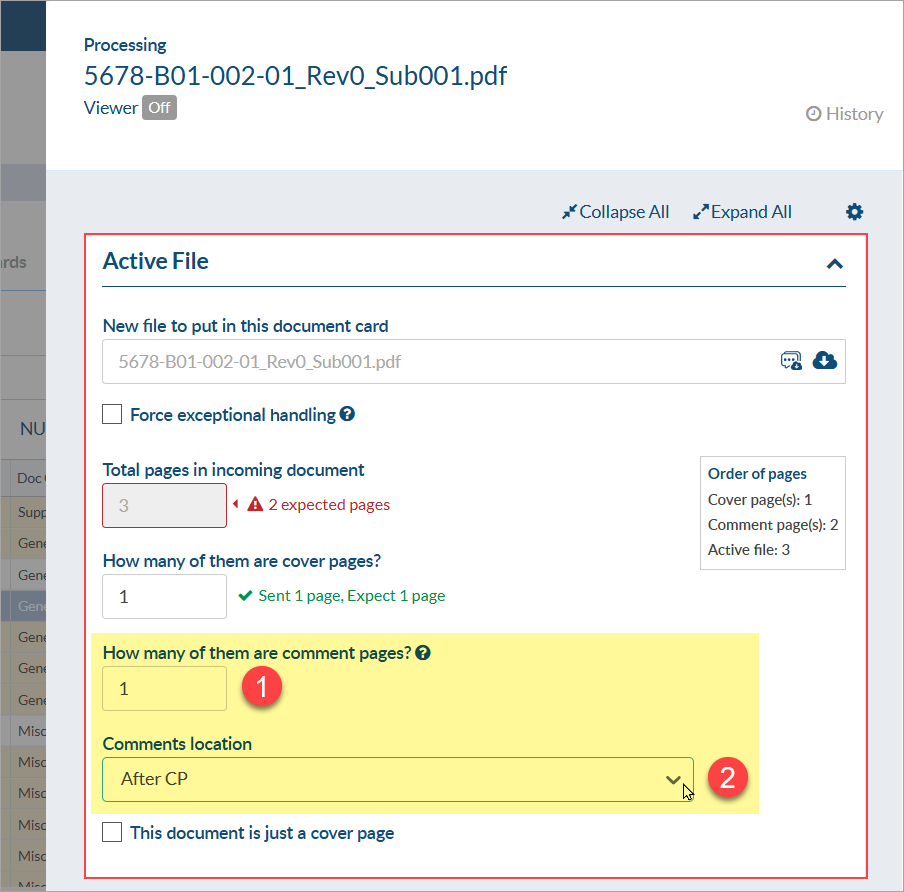Image resolution: width=904 pixels, height=892 pixels.
Task: Enable Force exceptional handling checkbox
Action: click(112, 414)
